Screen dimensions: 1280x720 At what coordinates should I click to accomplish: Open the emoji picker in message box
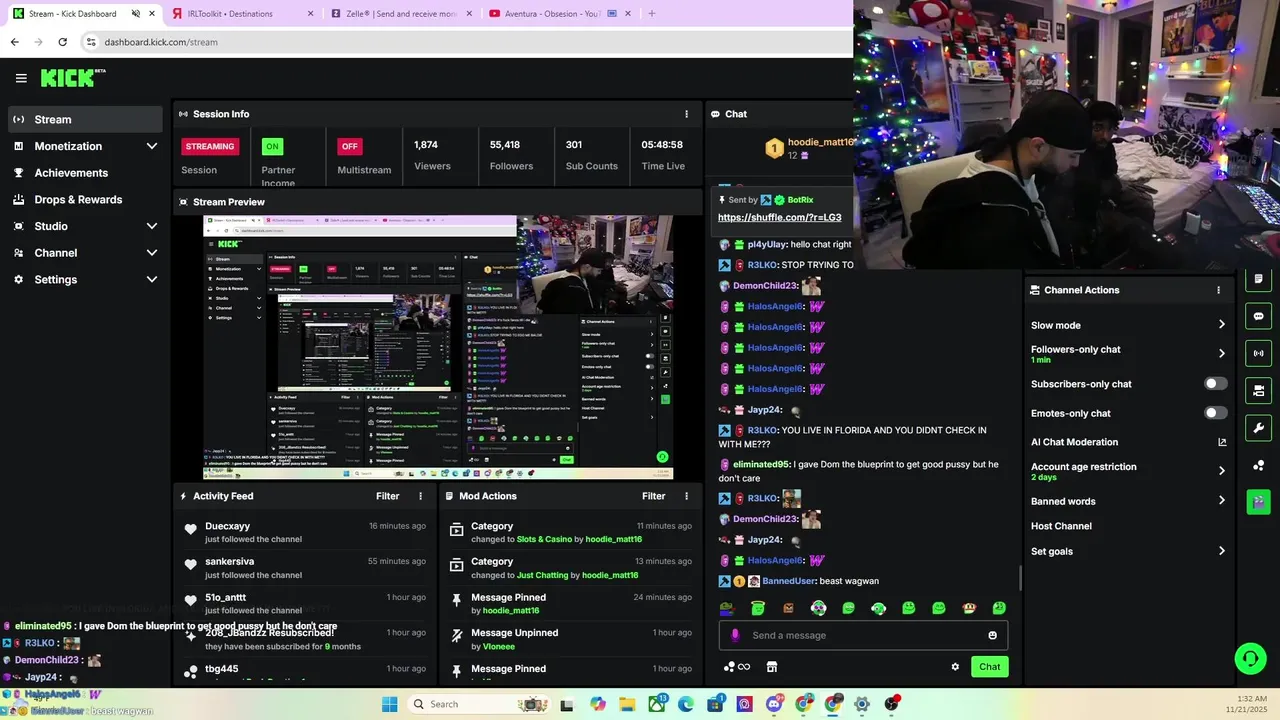[992, 635]
